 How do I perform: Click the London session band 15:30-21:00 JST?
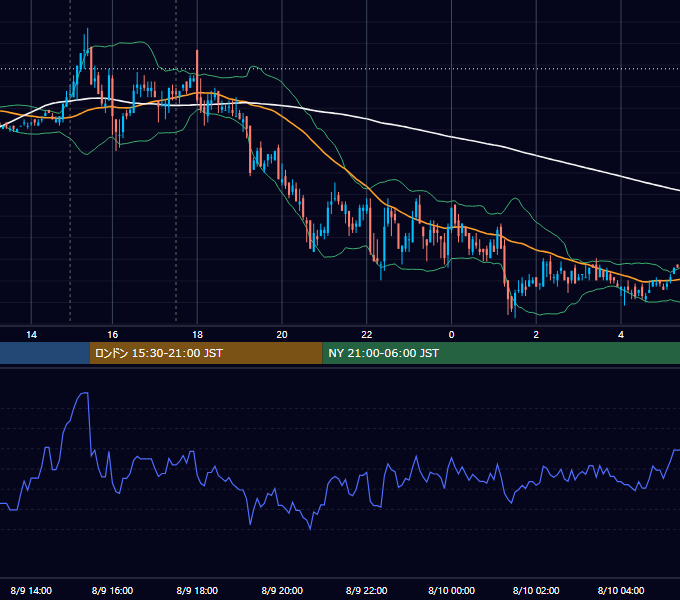206,353
